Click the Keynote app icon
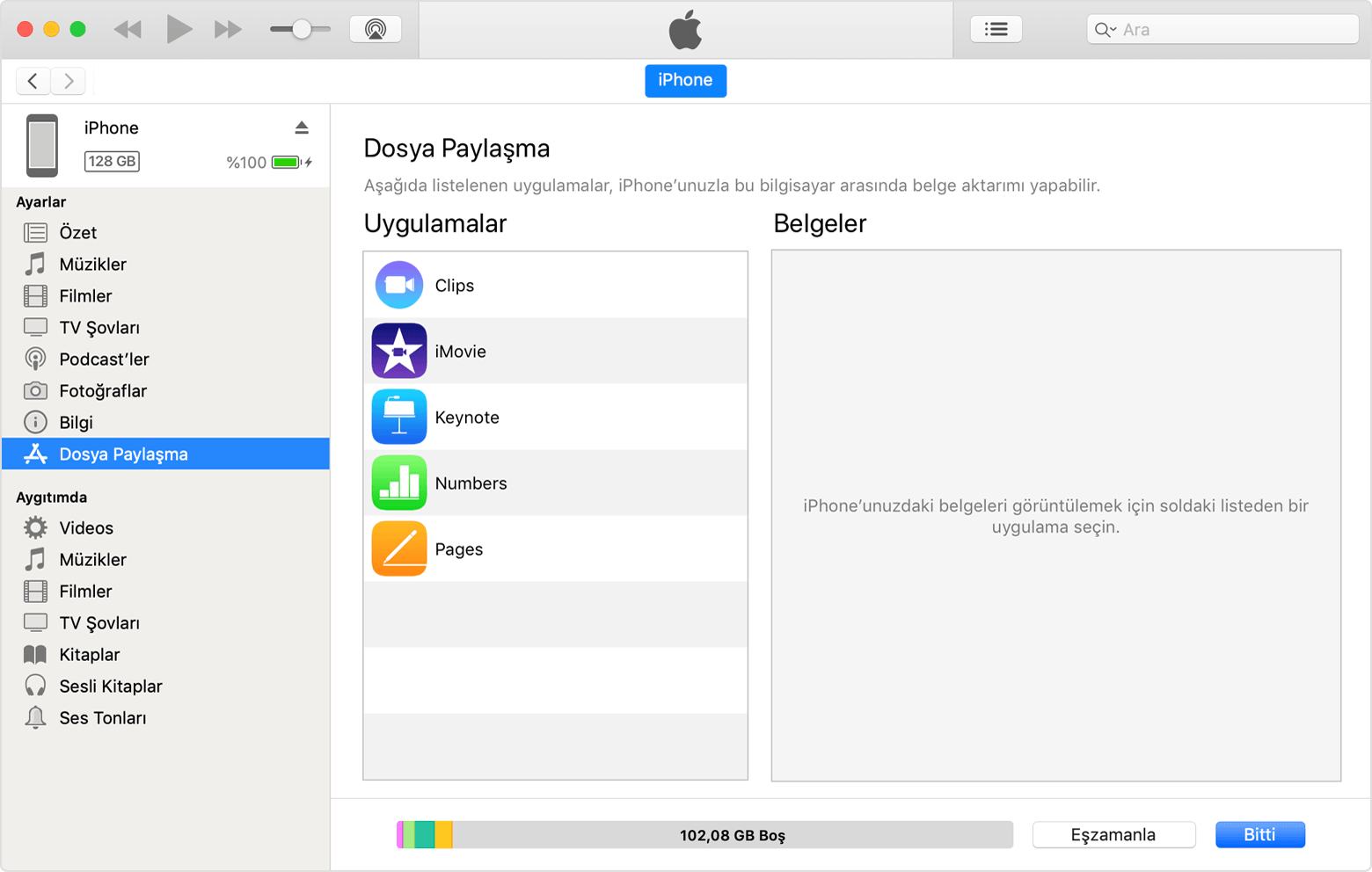The height and width of the screenshot is (872, 1372). [x=399, y=417]
